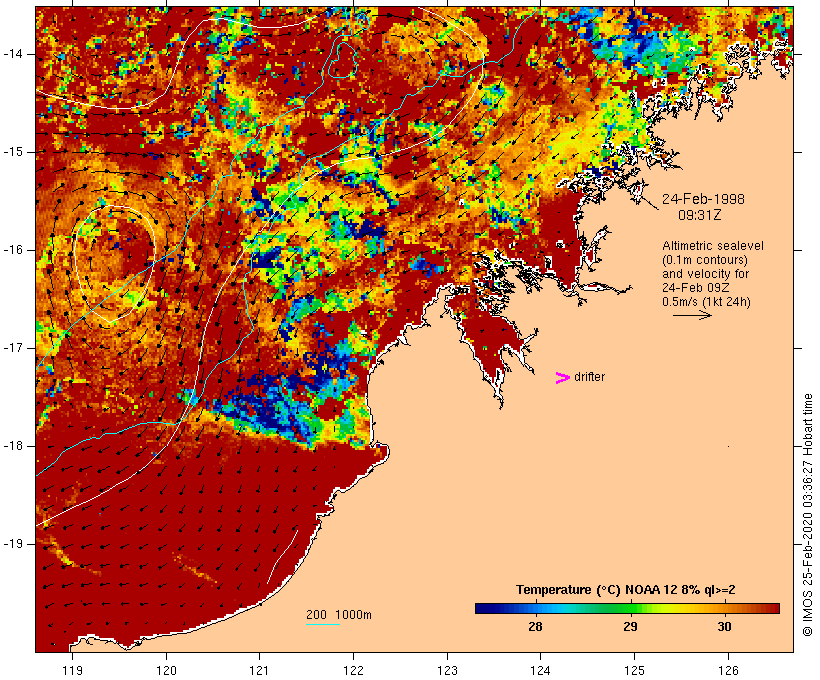This screenshot has width=820, height=680.
Task: Click the blue end of temperature colorbar
Action: [481, 608]
